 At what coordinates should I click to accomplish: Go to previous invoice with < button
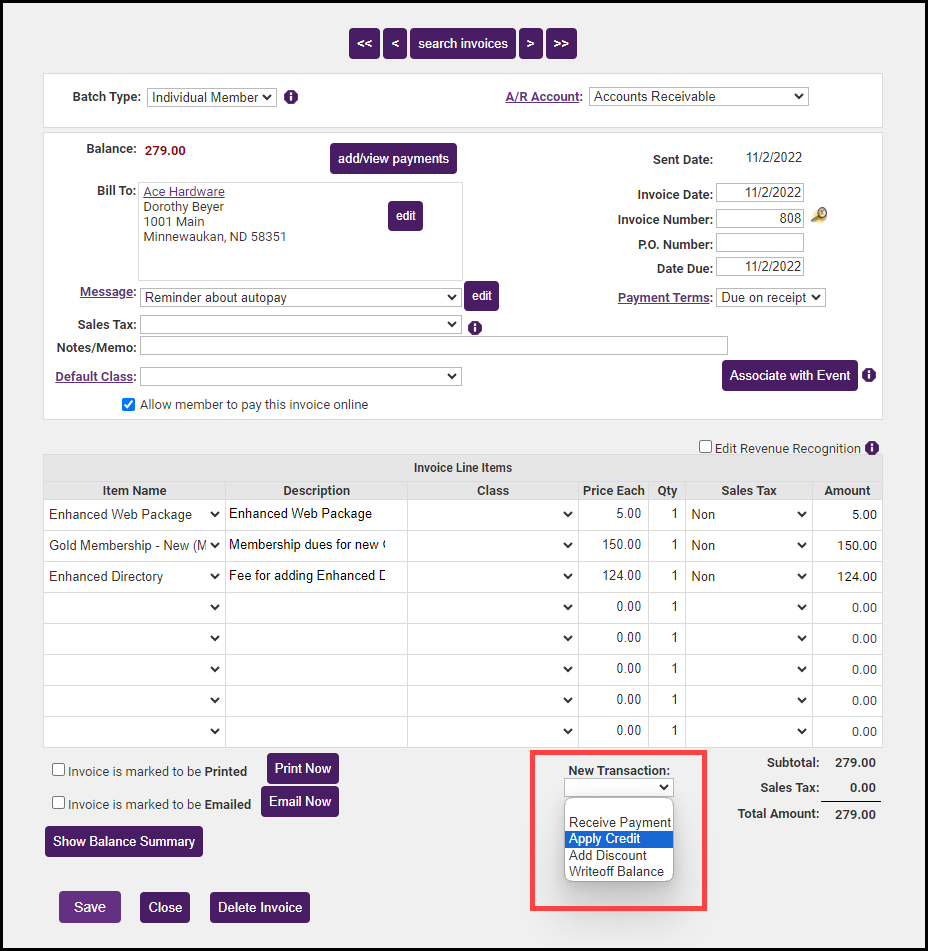point(395,43)
